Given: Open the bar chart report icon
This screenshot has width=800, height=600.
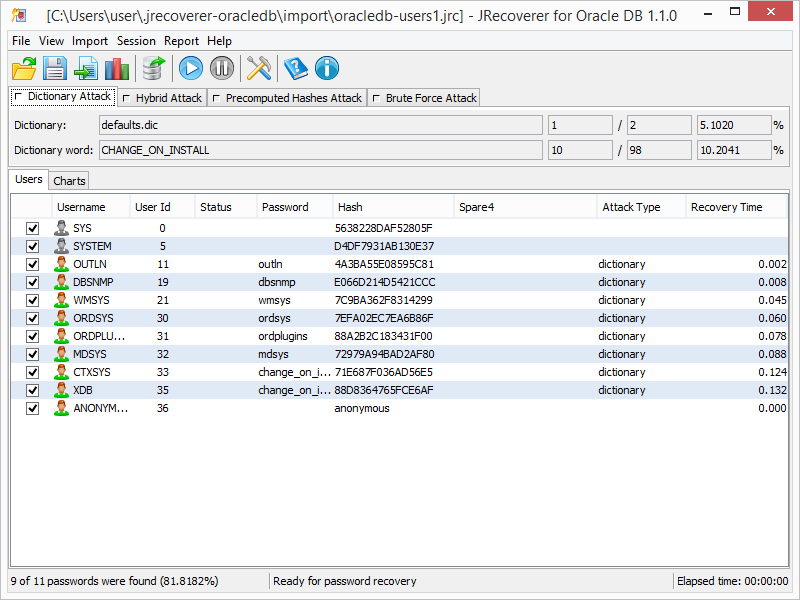Looking at the screenshot, I should [x=117, y=68].
